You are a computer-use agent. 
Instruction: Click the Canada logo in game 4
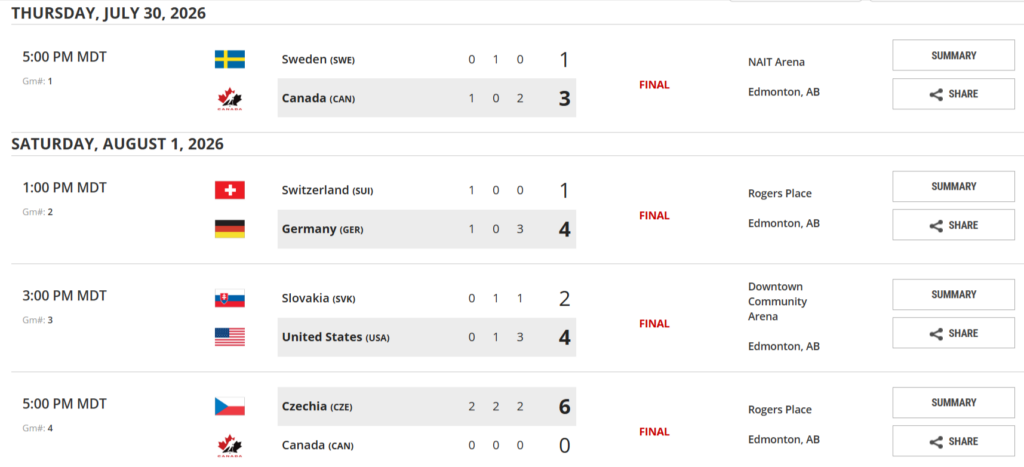click(x=229, y=446)
